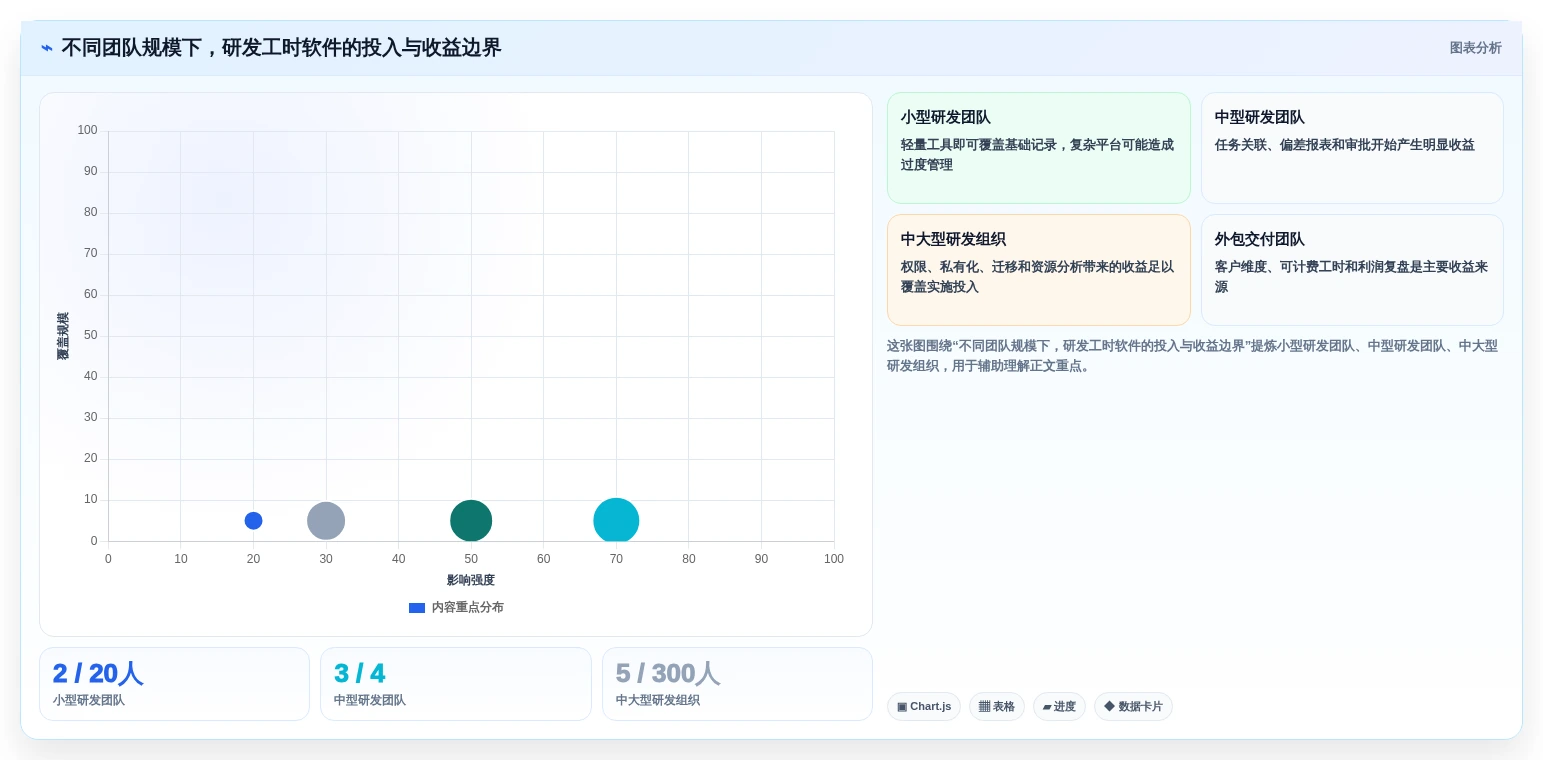Click the 覆盖规模 y-axis title
Image resolution: width=1543 pixels, height=760 pixels.
(x=63, y=336)
